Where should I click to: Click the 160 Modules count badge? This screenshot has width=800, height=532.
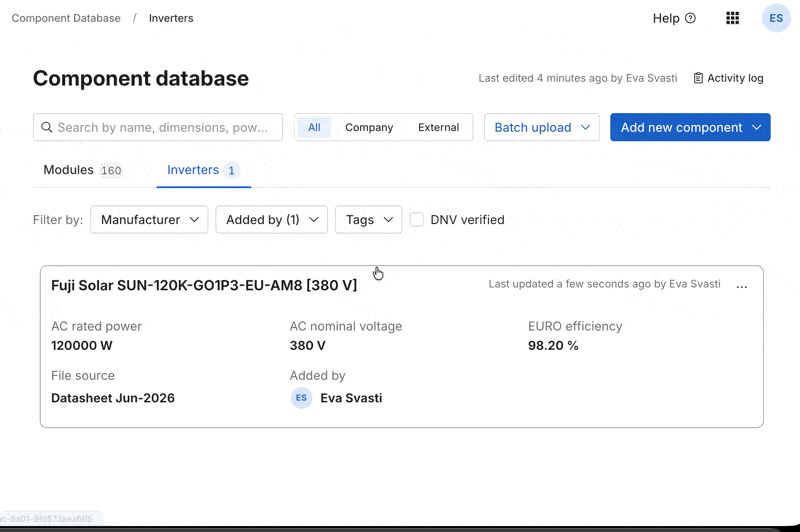tap(111, 170)
